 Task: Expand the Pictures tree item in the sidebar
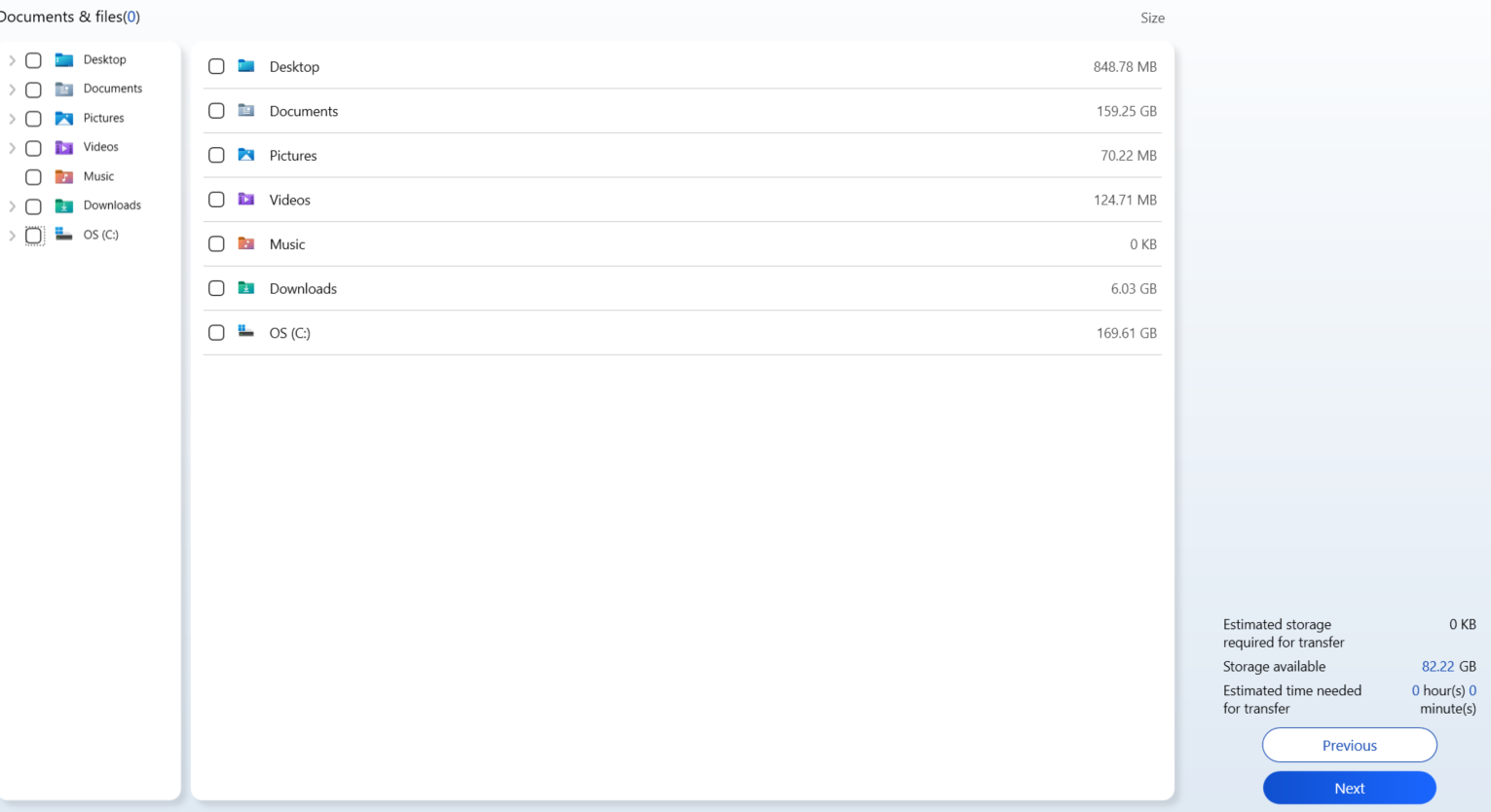[x=12, y=118]
